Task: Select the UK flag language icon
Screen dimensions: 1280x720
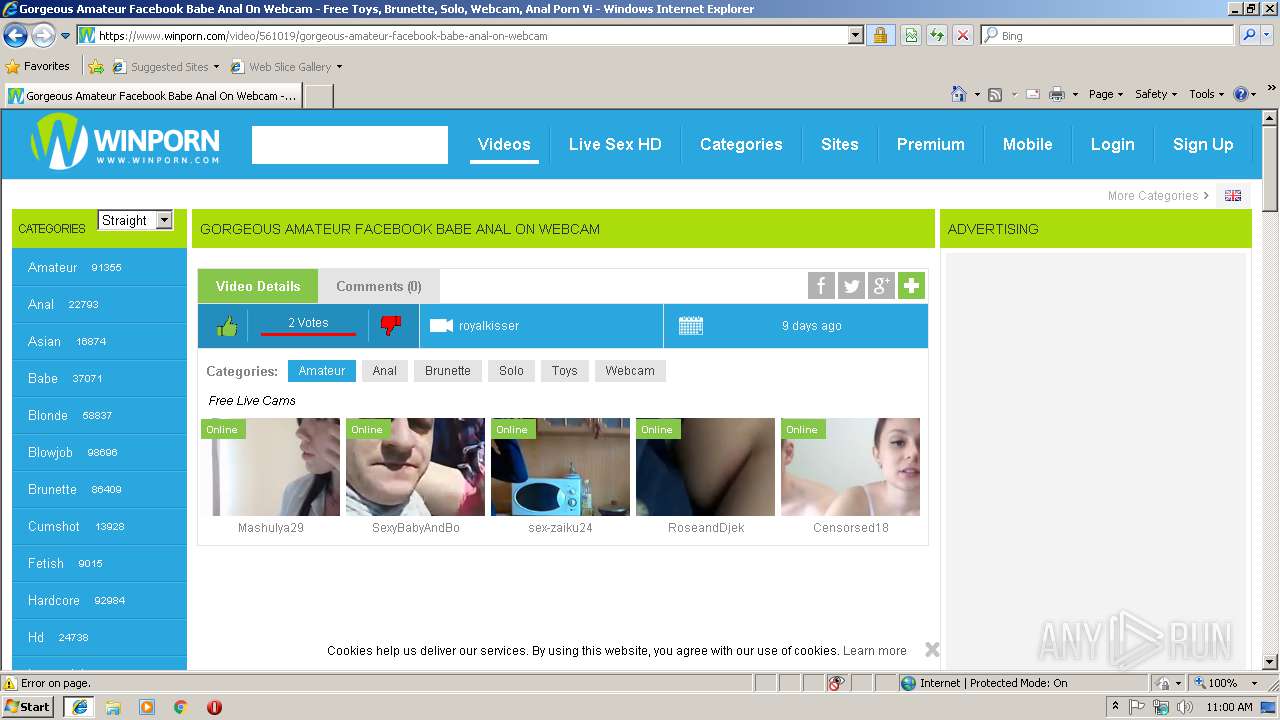Action: pos(1233,196)
